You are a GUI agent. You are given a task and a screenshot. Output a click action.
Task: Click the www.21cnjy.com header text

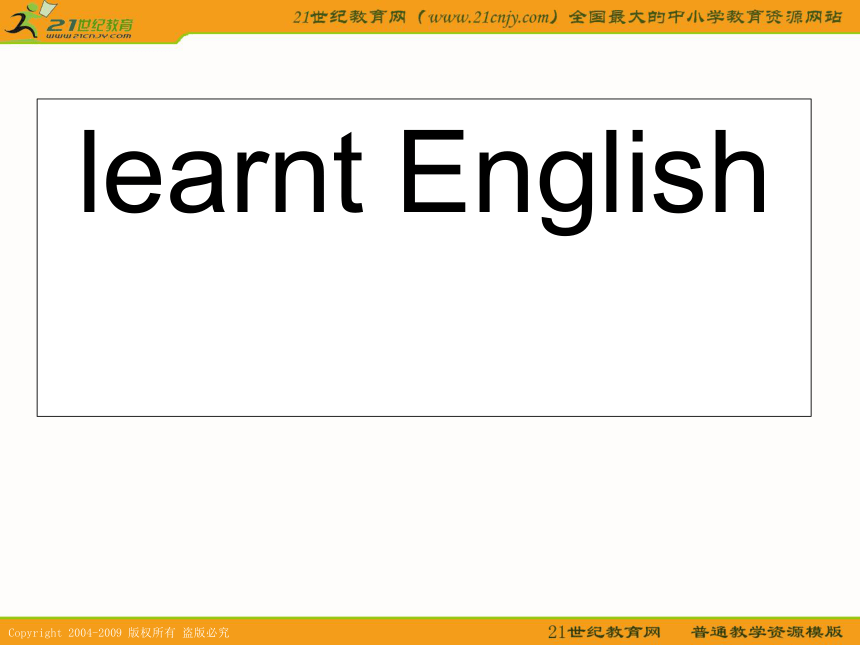point(489,17)
